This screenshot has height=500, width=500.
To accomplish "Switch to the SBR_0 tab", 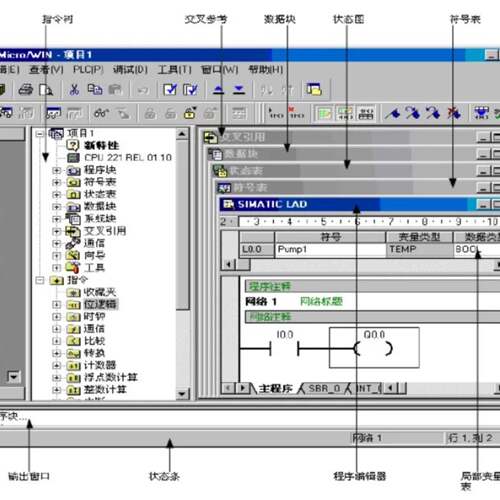I will [x=324, y=389].
